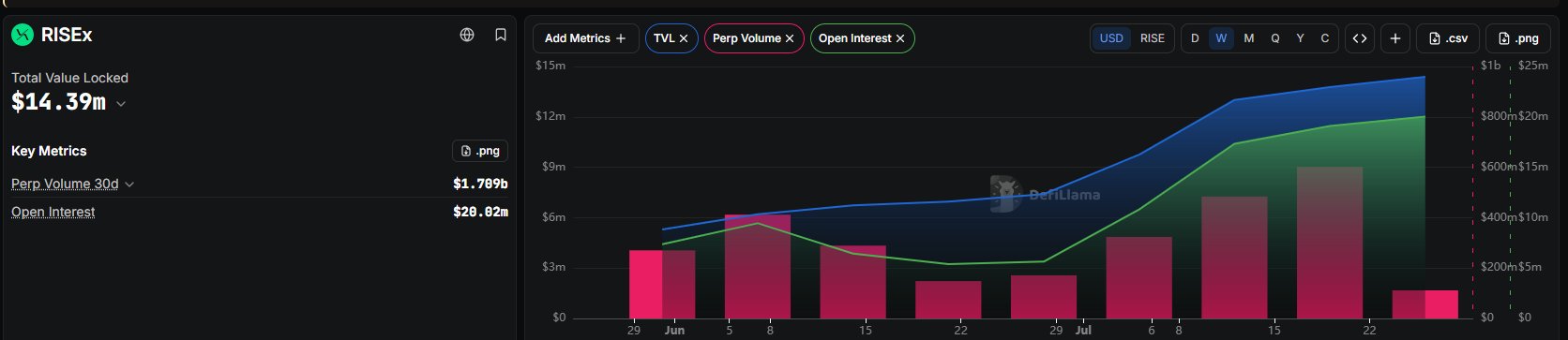This screenshot has width=1568, height=340.
Task: Download chart as .png in toolbar
Action: (x=1518, y=38)
